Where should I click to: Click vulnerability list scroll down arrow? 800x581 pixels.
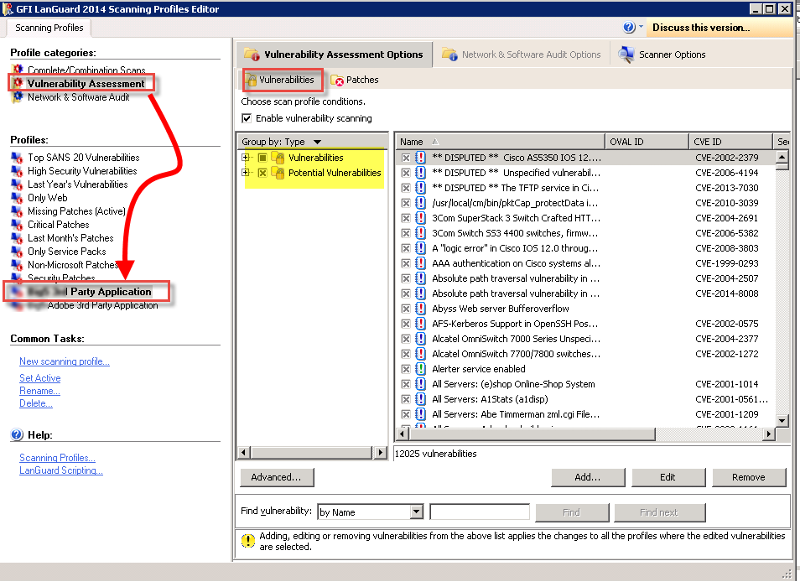782,421
